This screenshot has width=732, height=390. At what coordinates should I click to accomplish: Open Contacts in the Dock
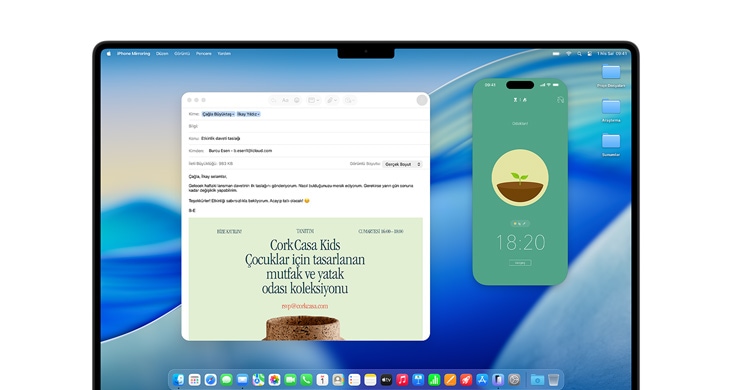[x=338, y=380]
